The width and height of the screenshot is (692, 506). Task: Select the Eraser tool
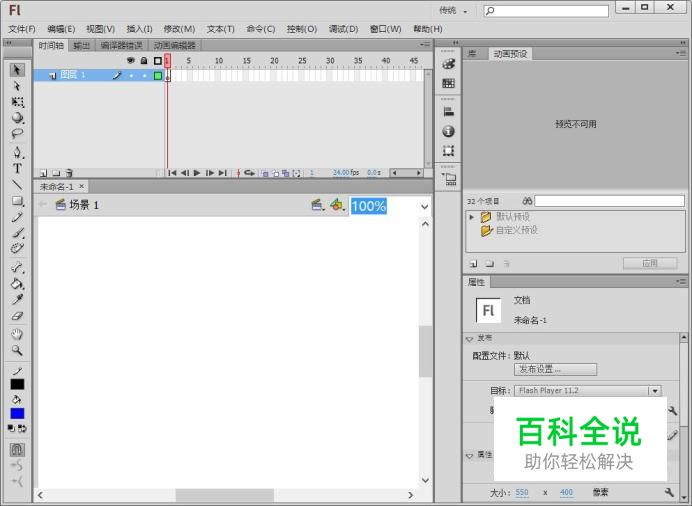click(x=17, y=316)
